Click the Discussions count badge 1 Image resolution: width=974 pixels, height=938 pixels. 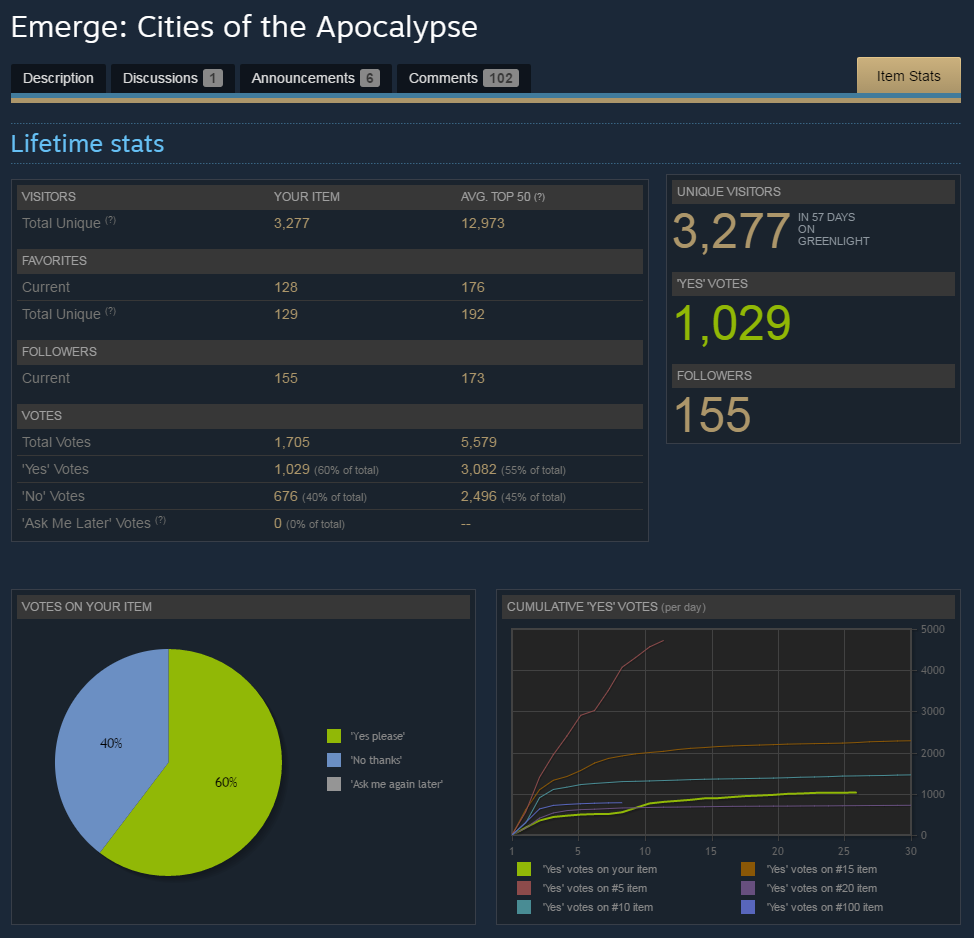pos(212,78)
